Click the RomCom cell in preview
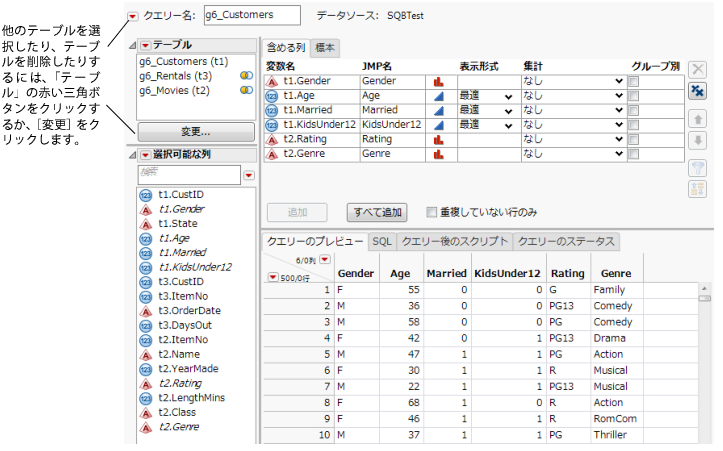The image size is (723, 451). [615, 419]
